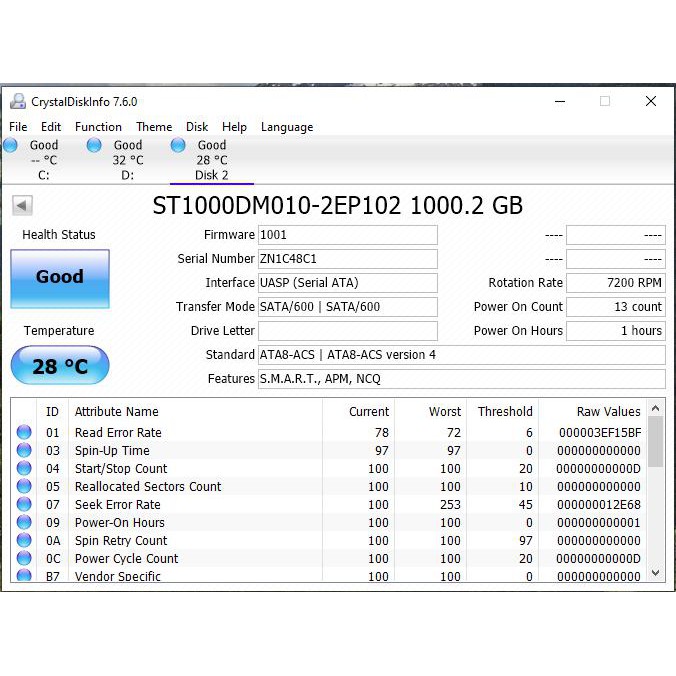The width and height of the screenshot is (676, 676).
Task: Click the Good health status button
Action: pyautogui.click(x=60, y=279)
